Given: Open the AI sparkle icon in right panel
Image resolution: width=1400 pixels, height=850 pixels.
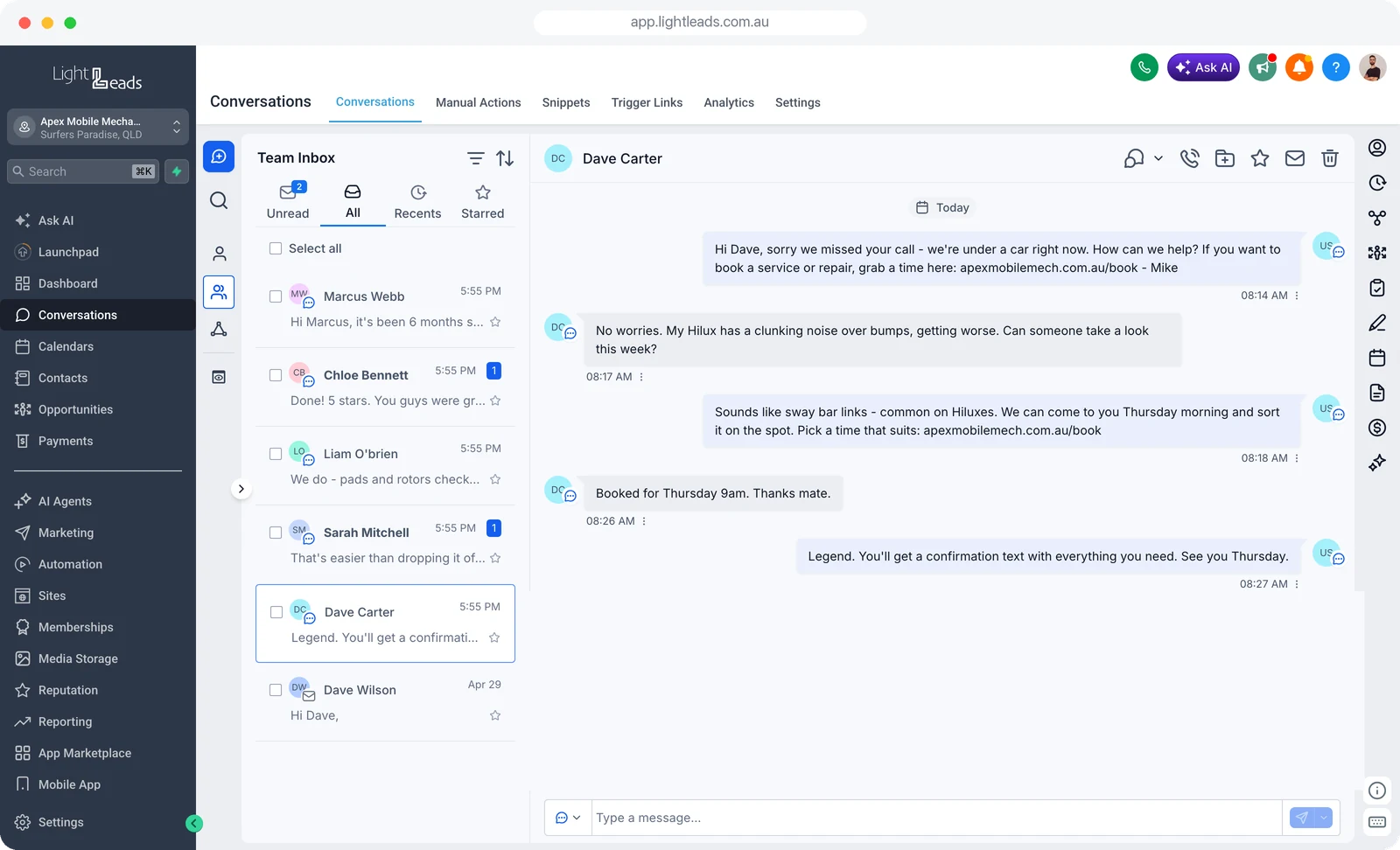Looking at the screenshot, I should pyautogui.click(x=1377, y=463).
